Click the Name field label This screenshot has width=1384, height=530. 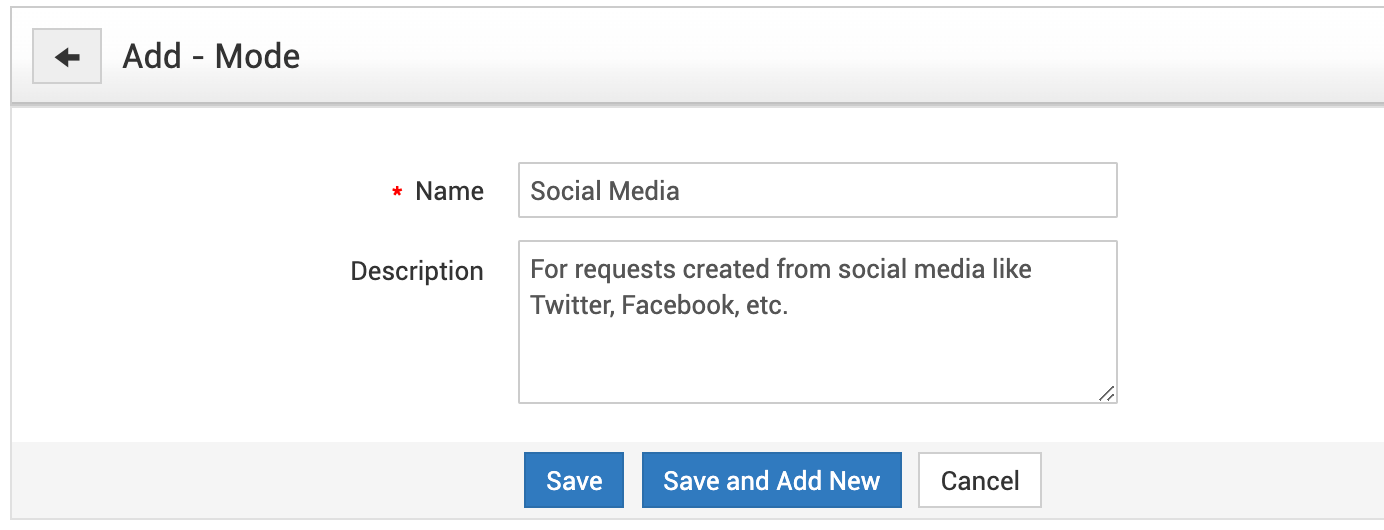[x=449, y=192]
